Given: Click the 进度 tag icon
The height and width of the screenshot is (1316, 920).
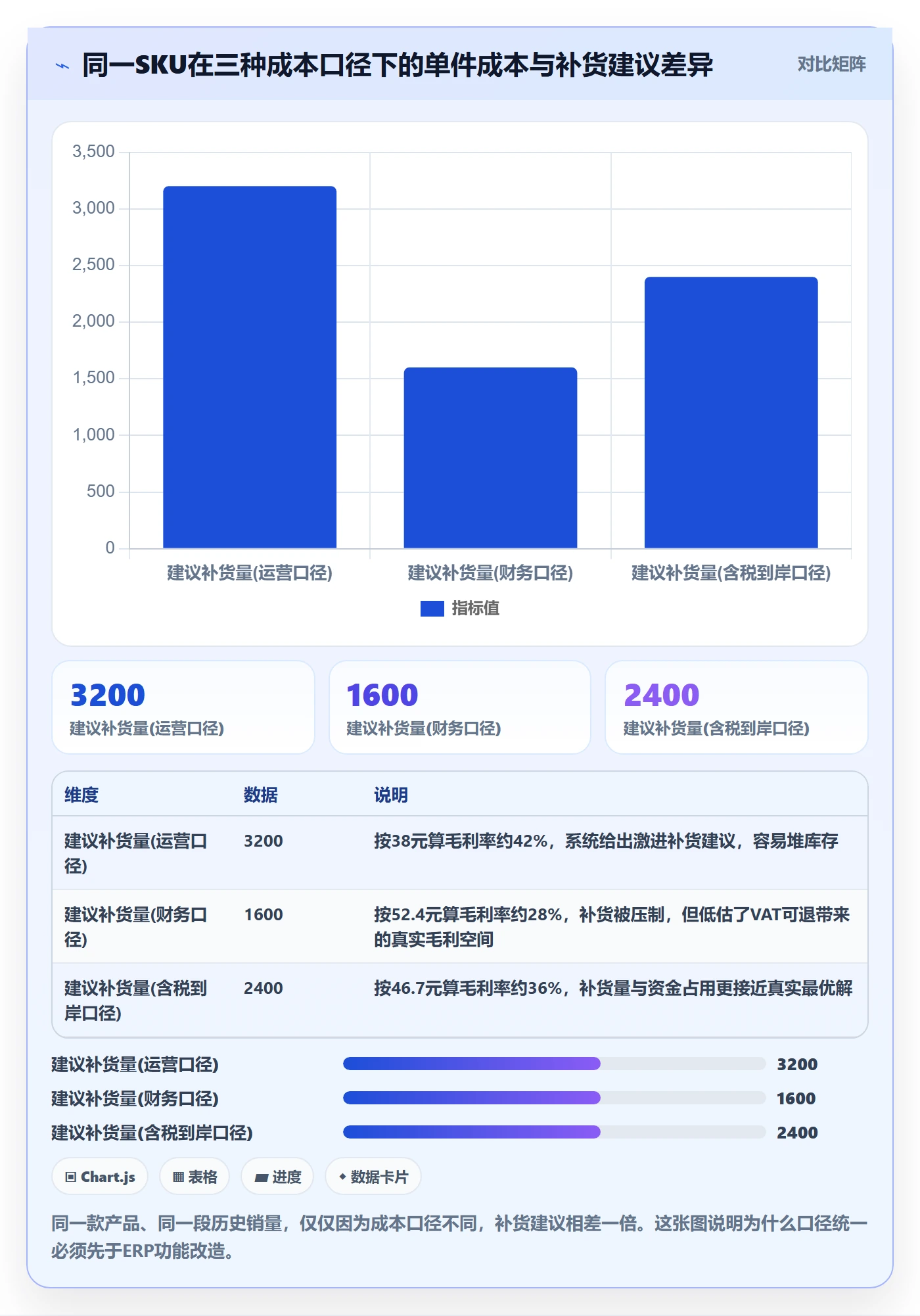Looking at the screenshot, I should (x=261, y=1178).
